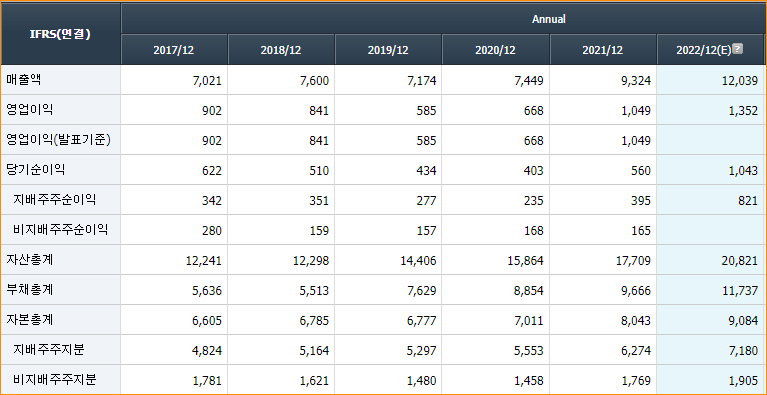Select the 자산총계 value 17,709
Viewport: 767px width, 395px height.
tap(632, 261)
